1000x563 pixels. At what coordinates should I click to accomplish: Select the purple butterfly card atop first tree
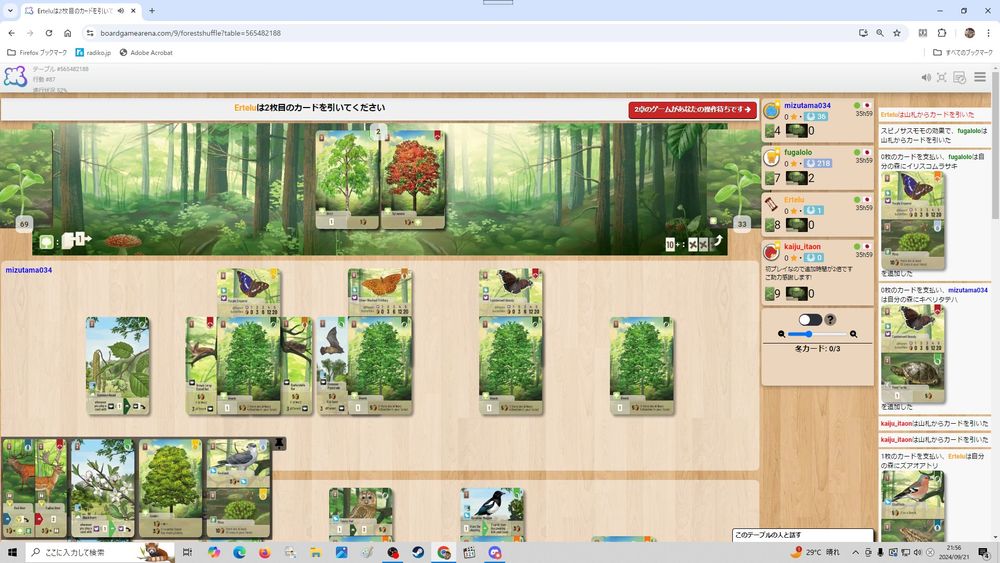[x=249, y=293]
